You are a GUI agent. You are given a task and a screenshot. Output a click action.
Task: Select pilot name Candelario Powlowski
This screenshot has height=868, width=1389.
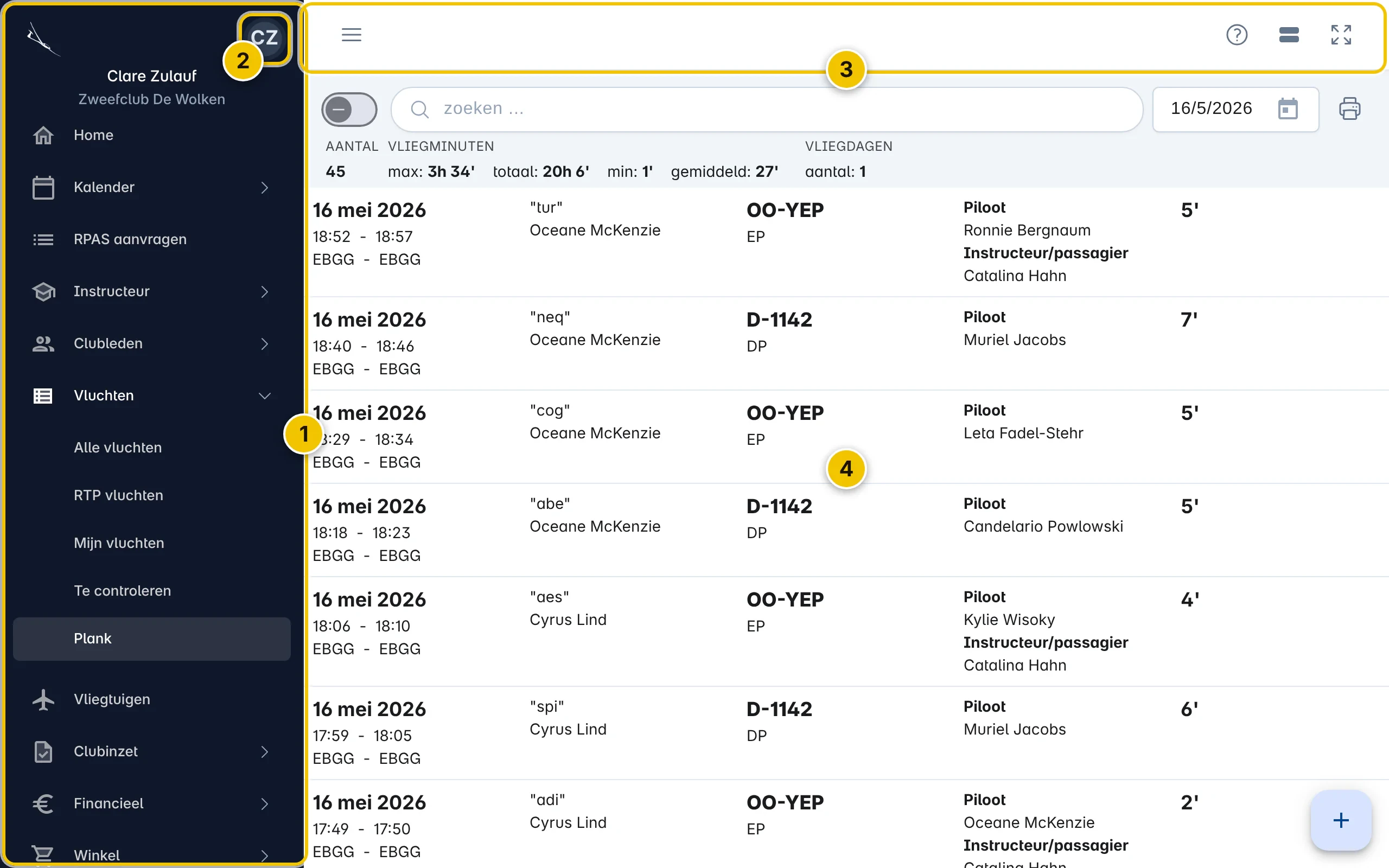click(1043, 526)
